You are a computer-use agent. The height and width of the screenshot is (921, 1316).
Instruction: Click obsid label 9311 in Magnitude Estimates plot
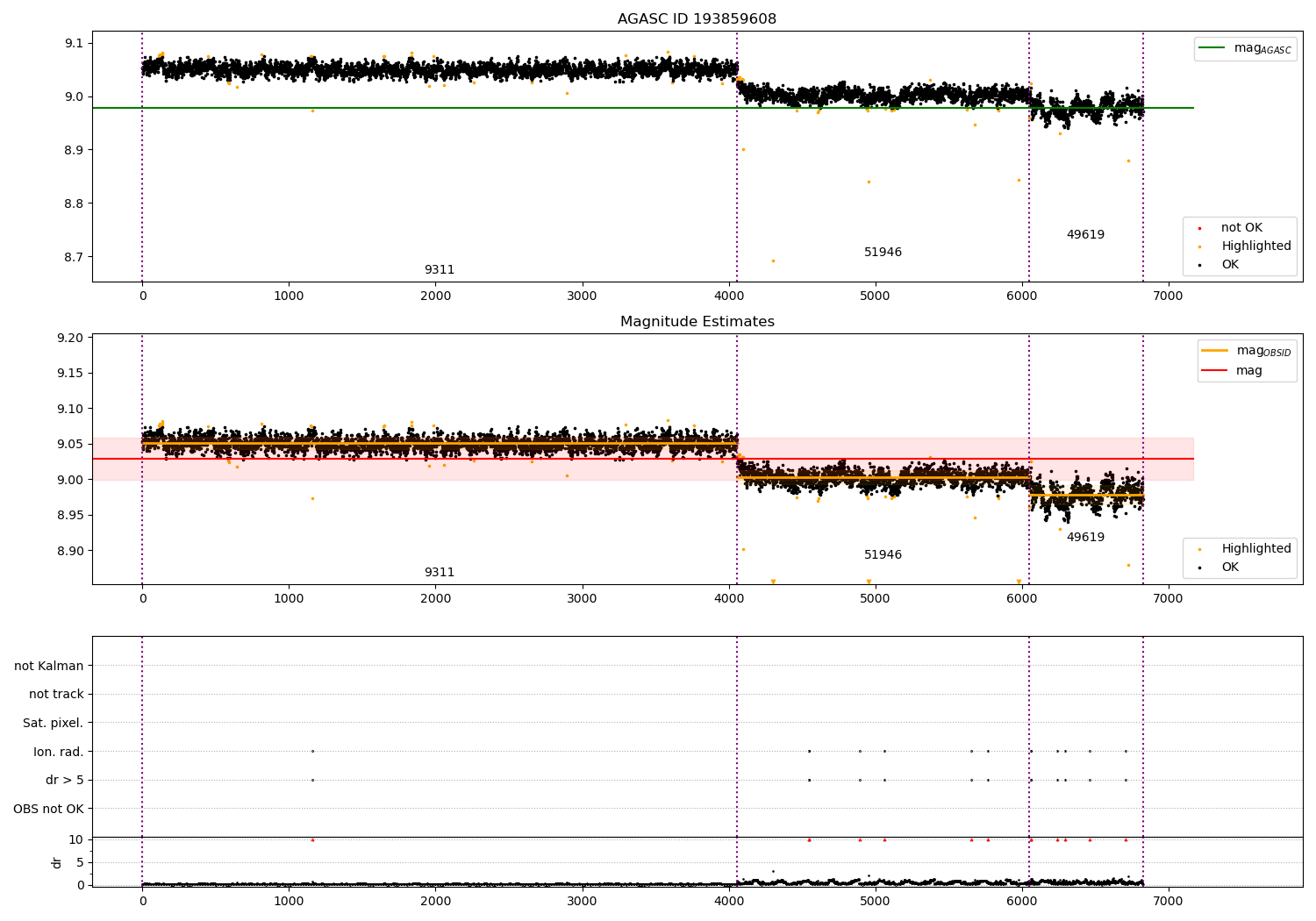point(440,573)
